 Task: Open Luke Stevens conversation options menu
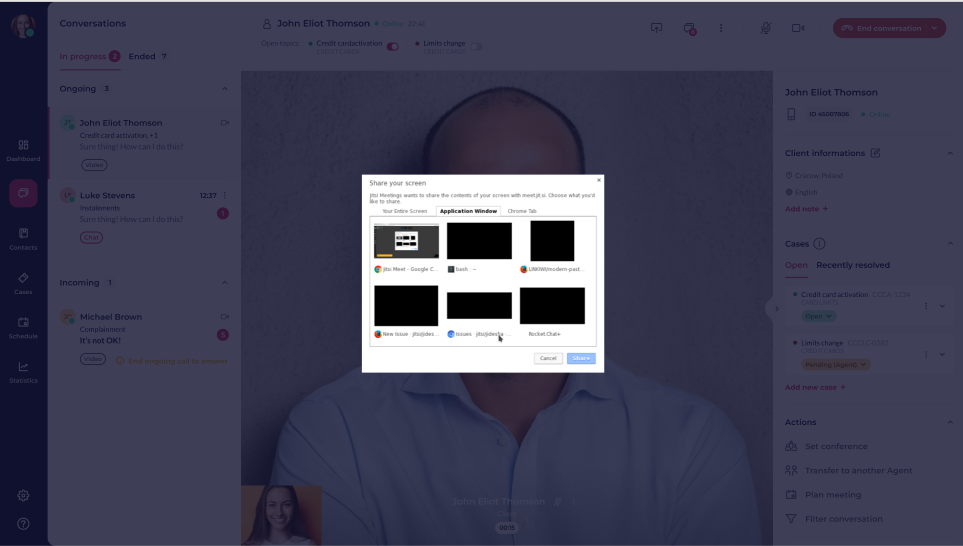pos(225,195)
